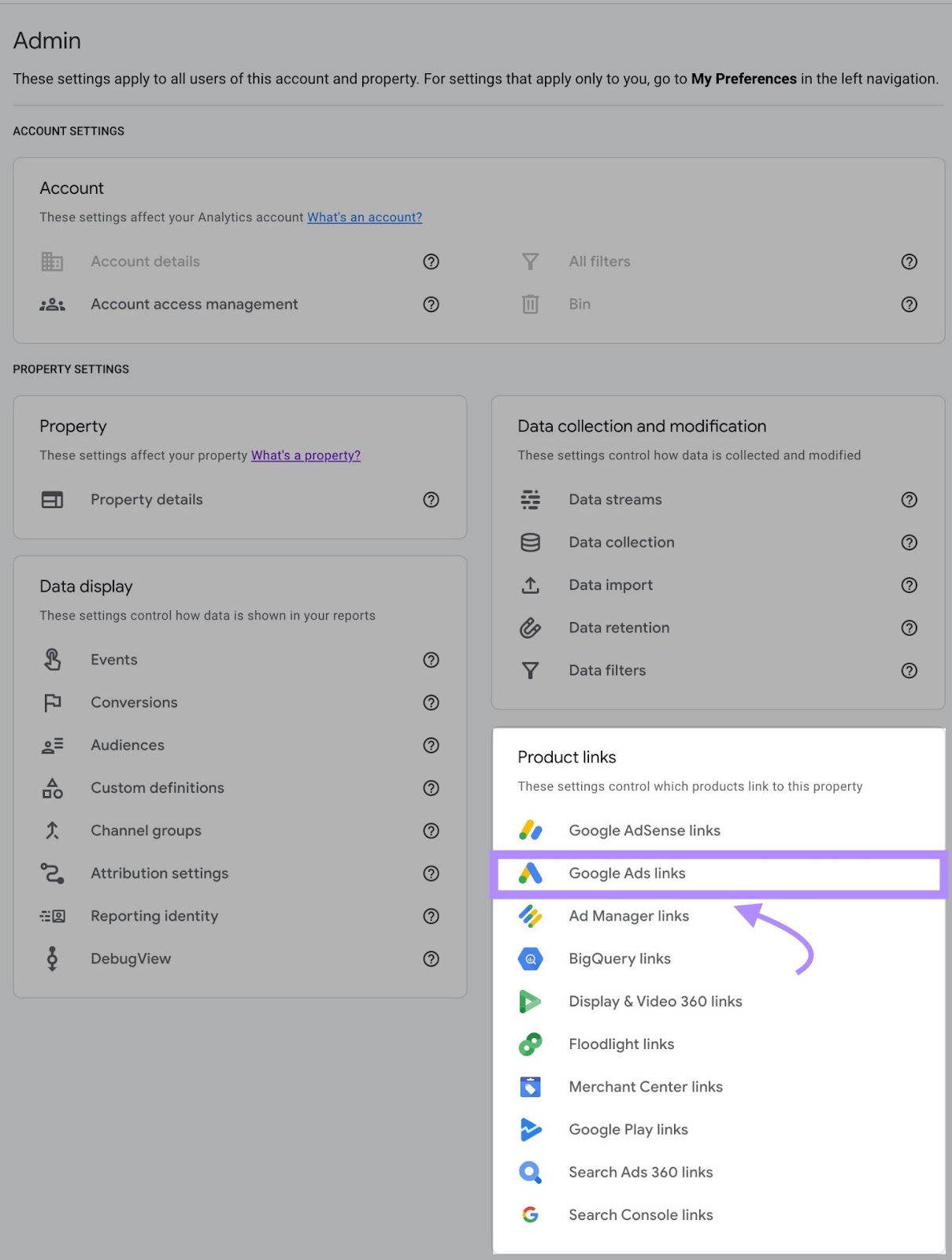The width and height of the screenshot is (952, 1260).
Task: Click the Search Ads 360 magnifier icon
Action: point(531,1172)
